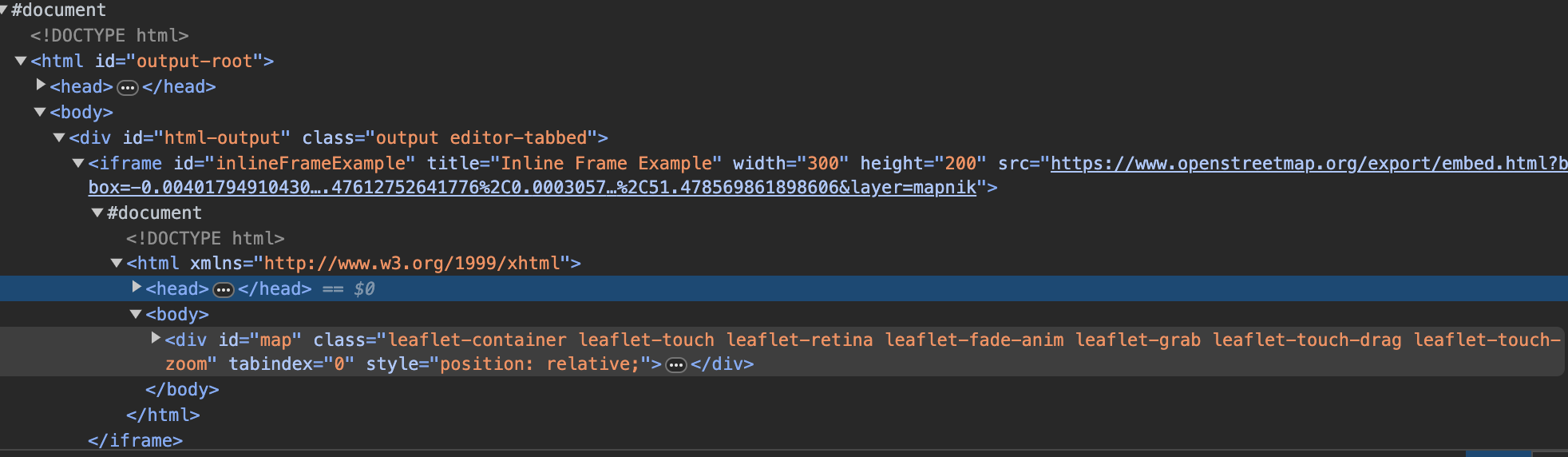Select the iframe width value "300"
This screenshot has width=1568, height=457.
823,164
